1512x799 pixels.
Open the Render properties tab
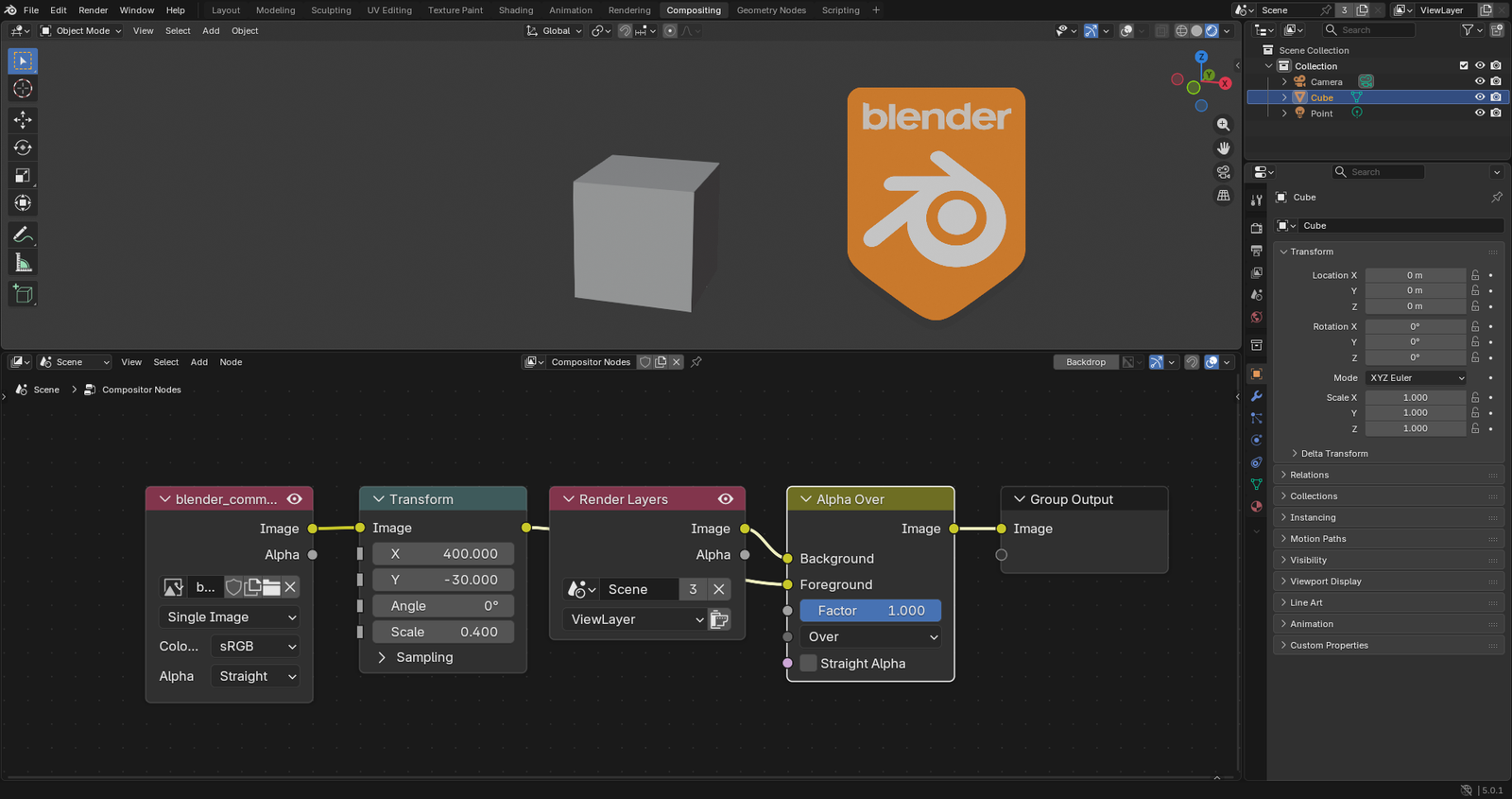(x=1256, y=228)
